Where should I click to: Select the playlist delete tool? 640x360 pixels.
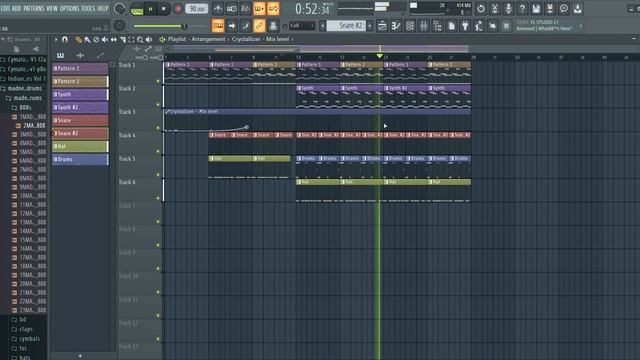[x=96, y=40]
